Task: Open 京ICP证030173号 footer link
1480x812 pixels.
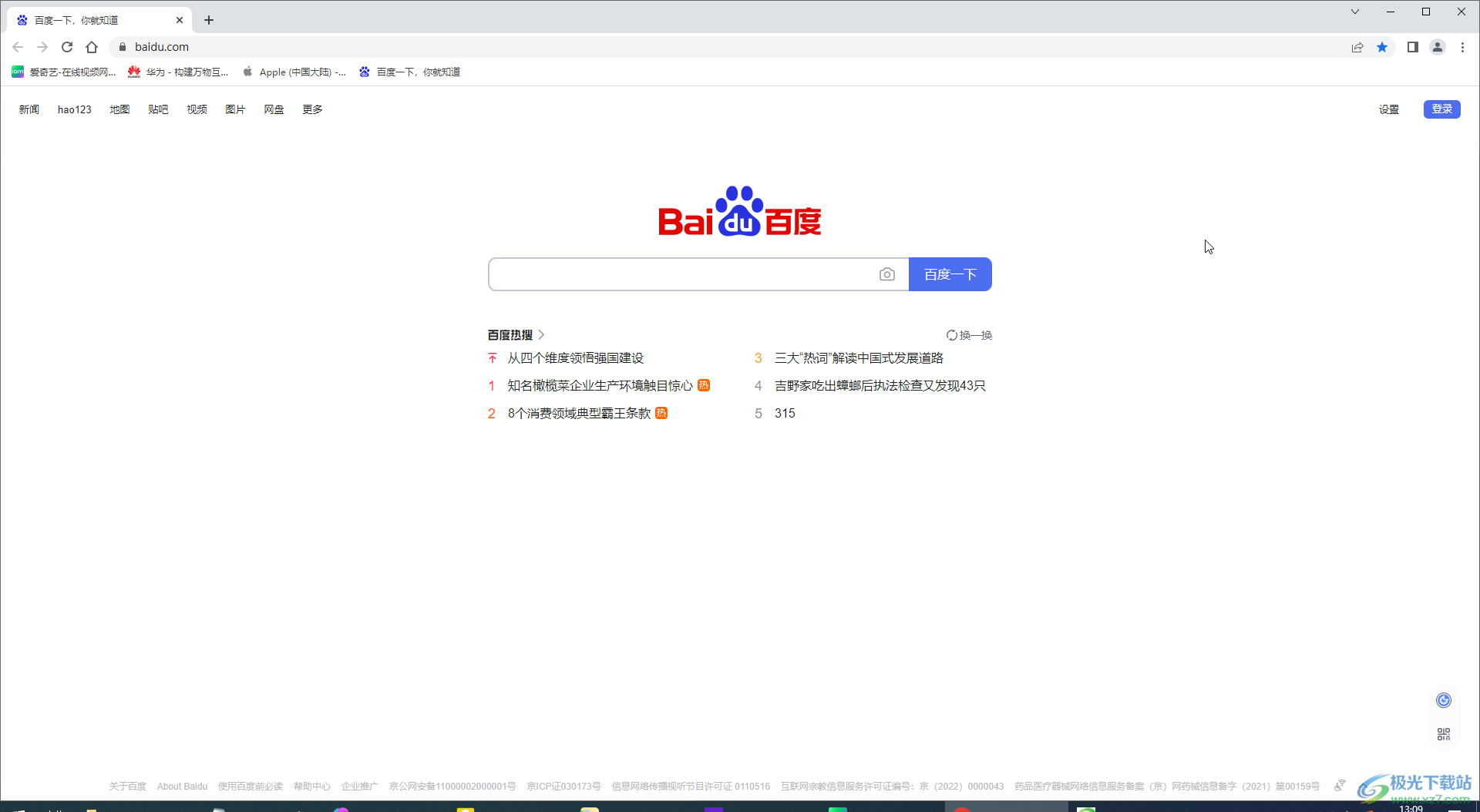Action: (x=563, y=787)
